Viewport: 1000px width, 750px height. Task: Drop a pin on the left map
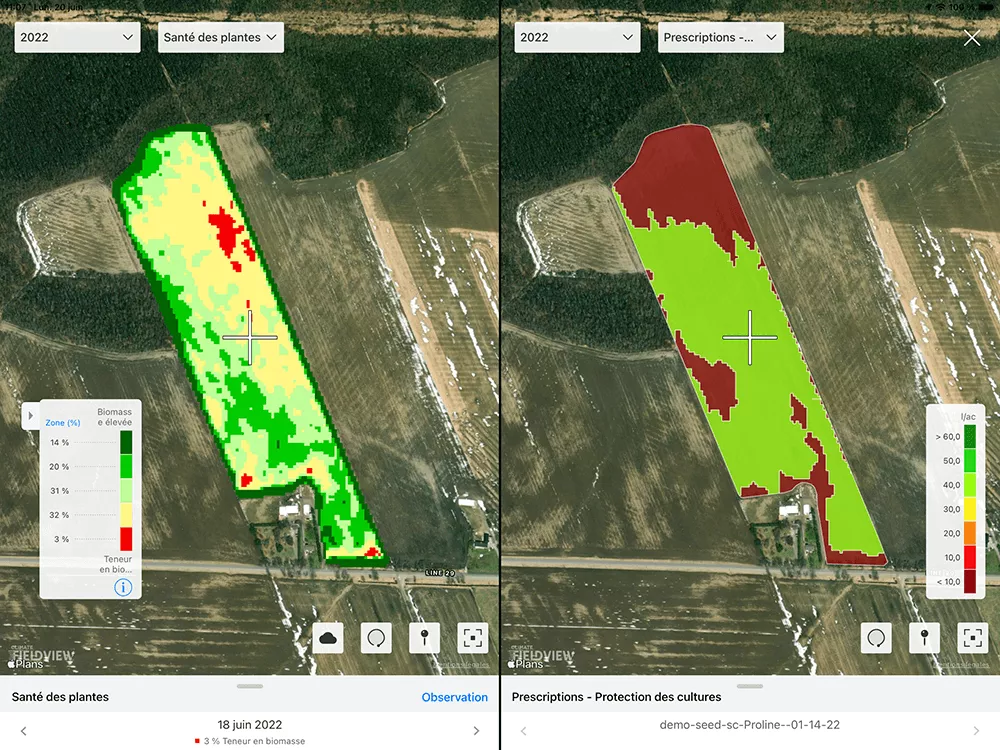425,637
